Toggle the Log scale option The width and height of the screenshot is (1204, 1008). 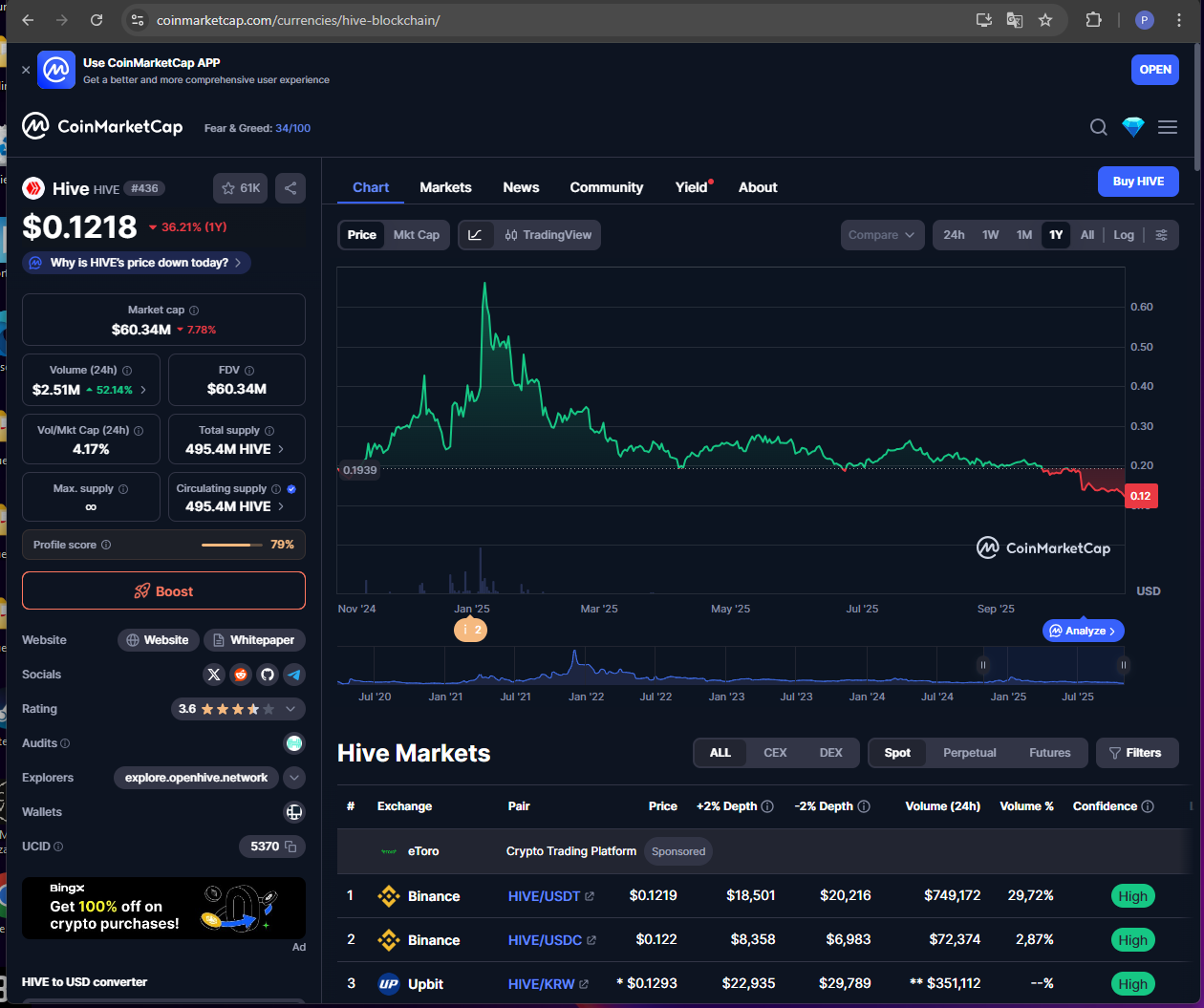pos(1124,235)
